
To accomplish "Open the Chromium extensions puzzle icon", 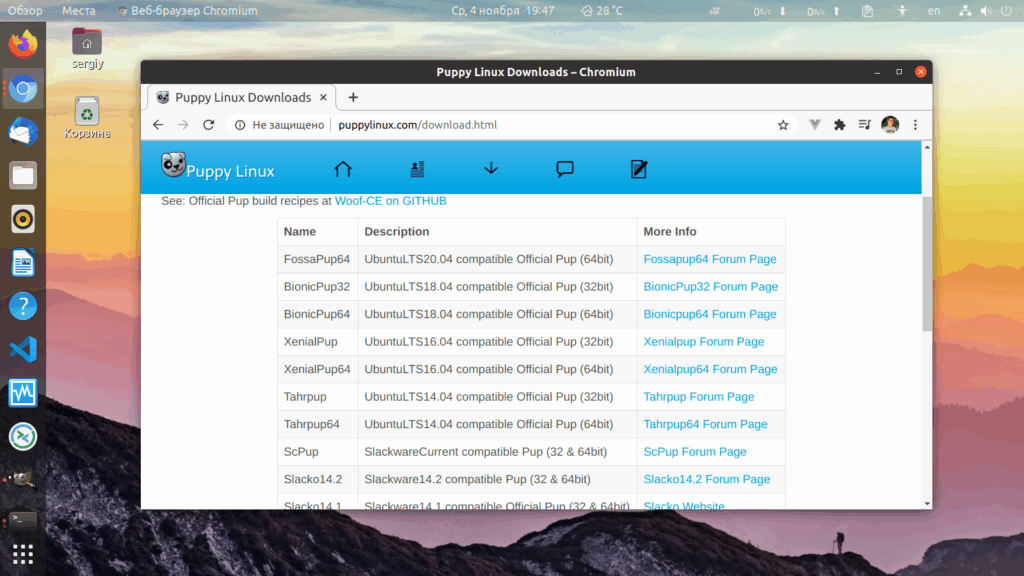I will [x=840, y=125].
